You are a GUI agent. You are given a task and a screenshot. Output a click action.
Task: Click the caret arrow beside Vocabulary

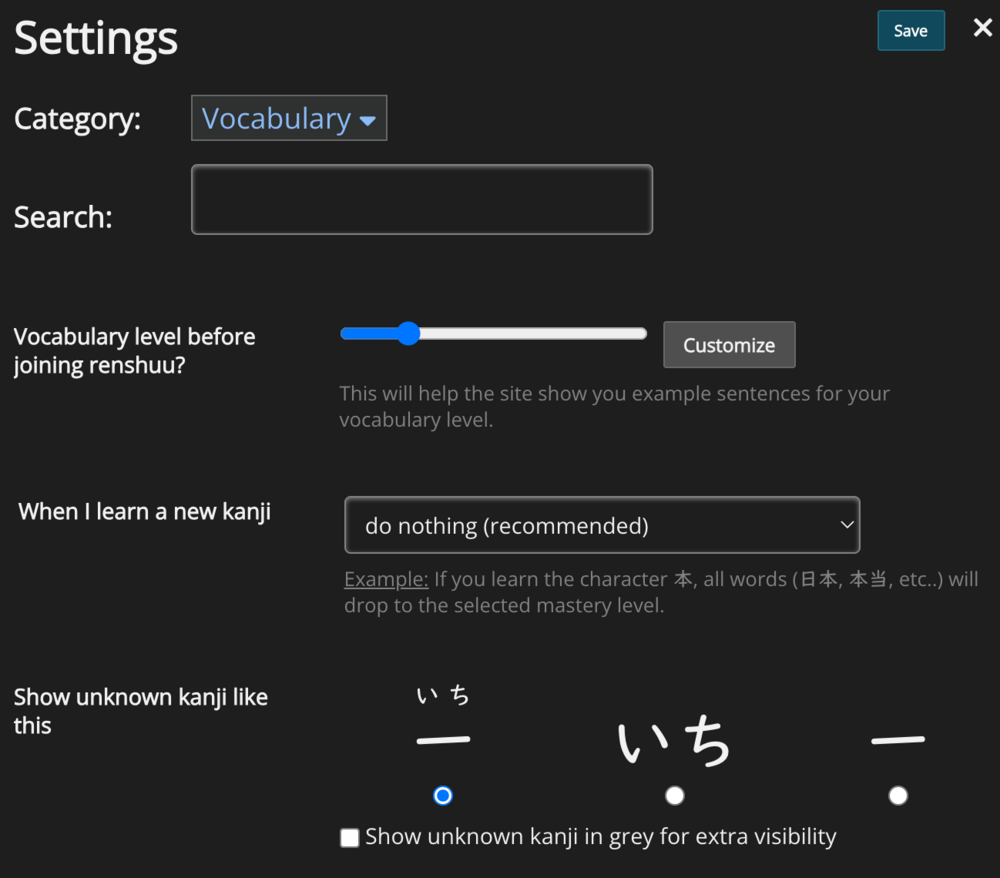(367, 121)
